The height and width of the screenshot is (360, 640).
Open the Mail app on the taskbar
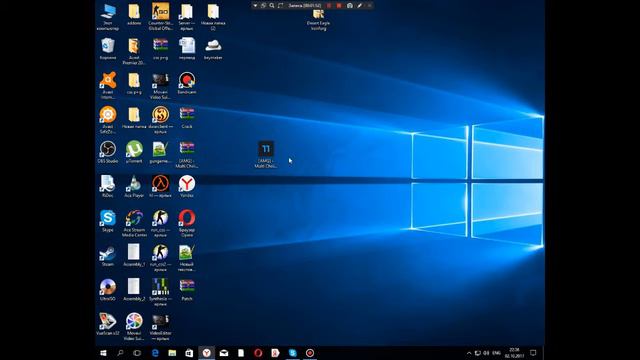click(x=224, y=353)
